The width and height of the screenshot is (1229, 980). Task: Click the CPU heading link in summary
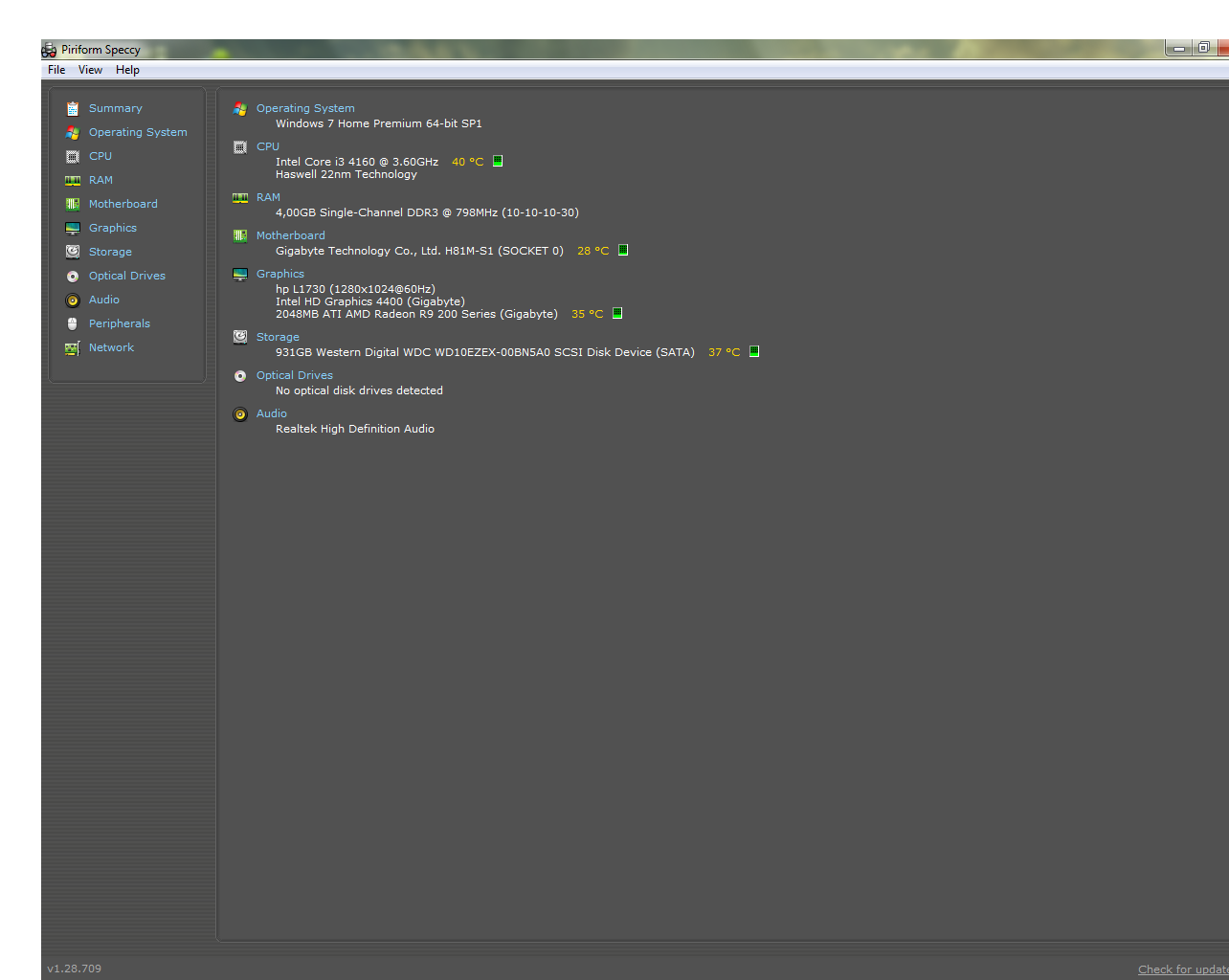[x=268, y=146]
